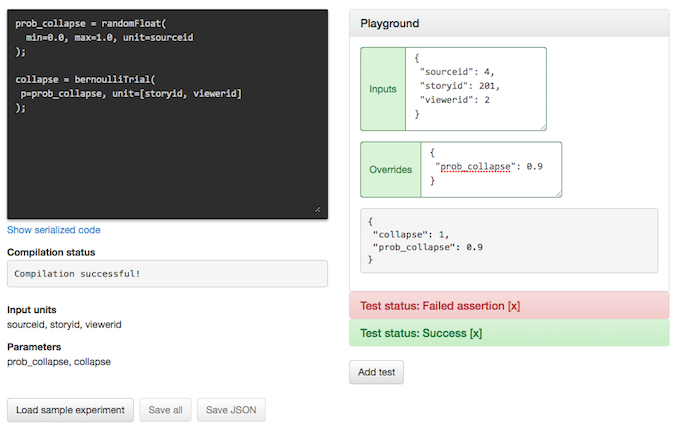
Task: Select the Test status: Success row
Action: [509, 333]
